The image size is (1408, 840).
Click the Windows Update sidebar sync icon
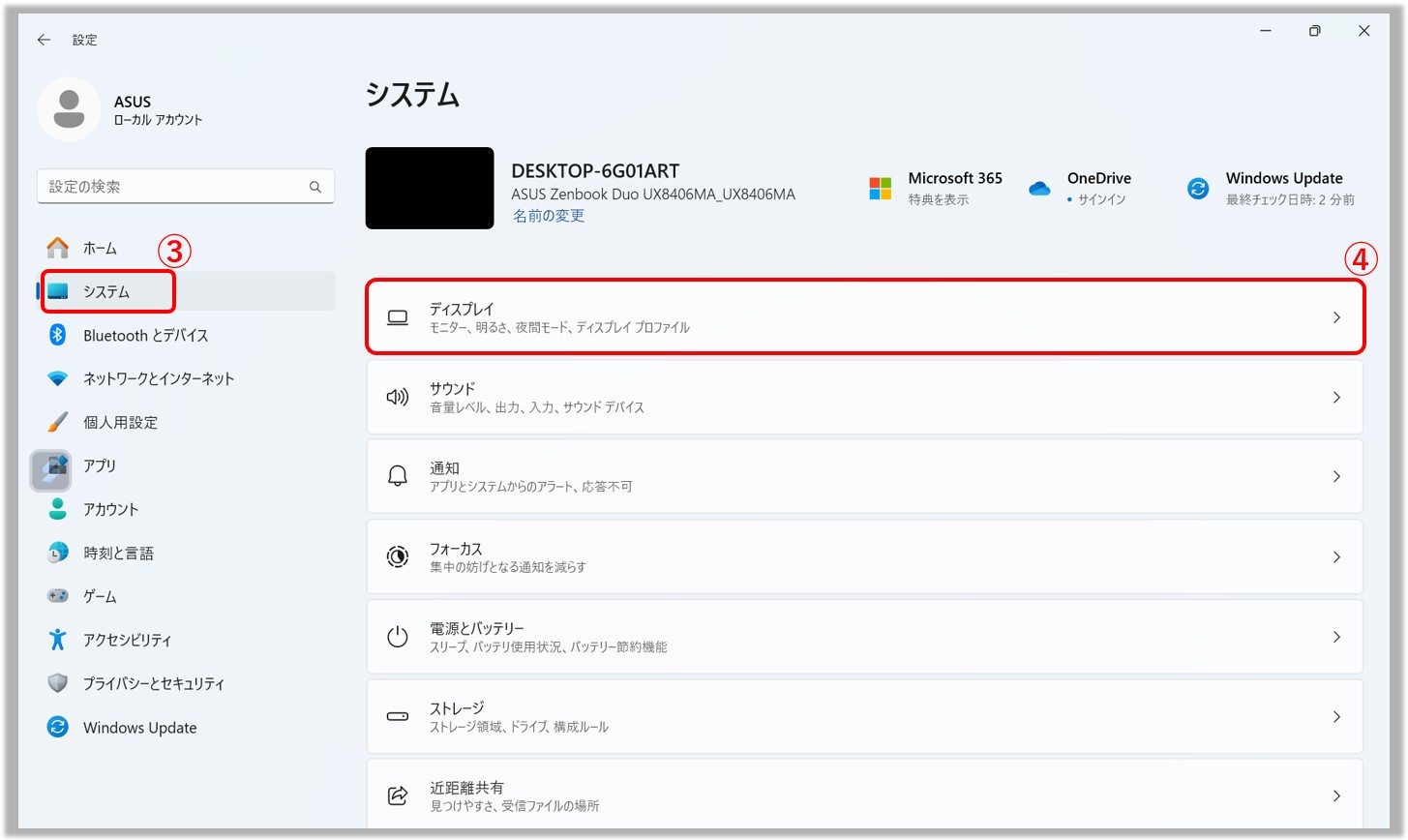pyautogui.click(x=58, y=727)
